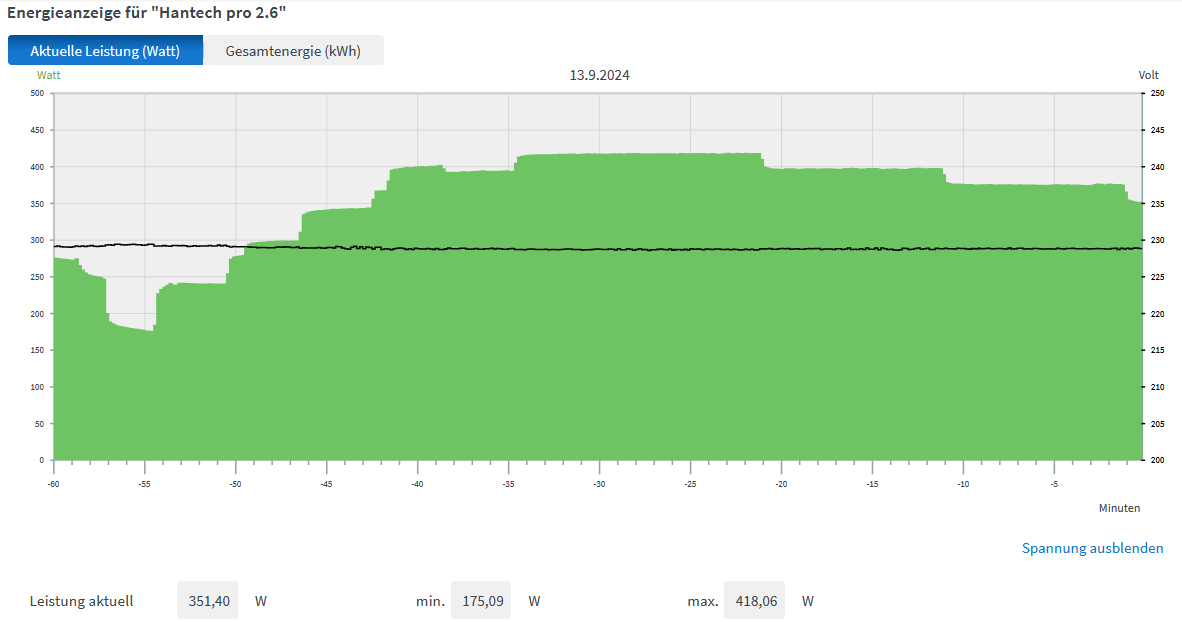Click the -60 minute tick label
1182x622 pixels.
pos(53,485)
